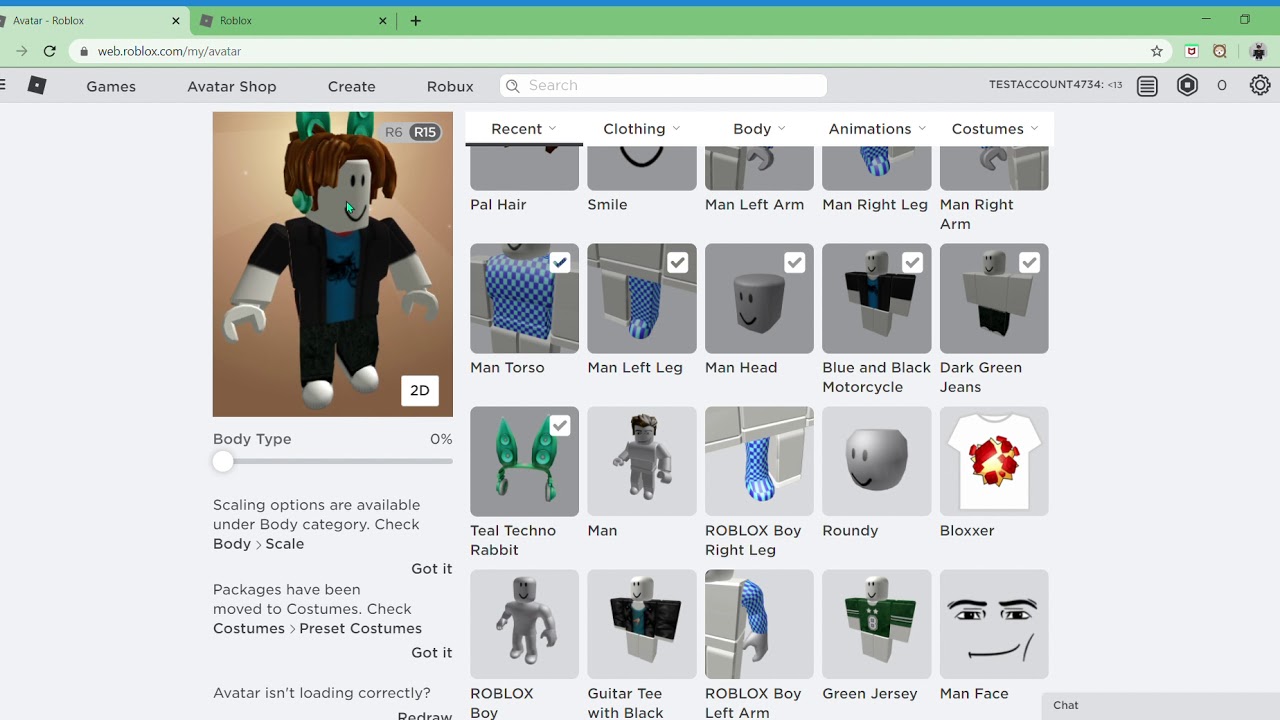Click the Robux balance value 0
The width and height of the screenshot is (1280, 720).
pyautogui.click(x=1222, y=86)
